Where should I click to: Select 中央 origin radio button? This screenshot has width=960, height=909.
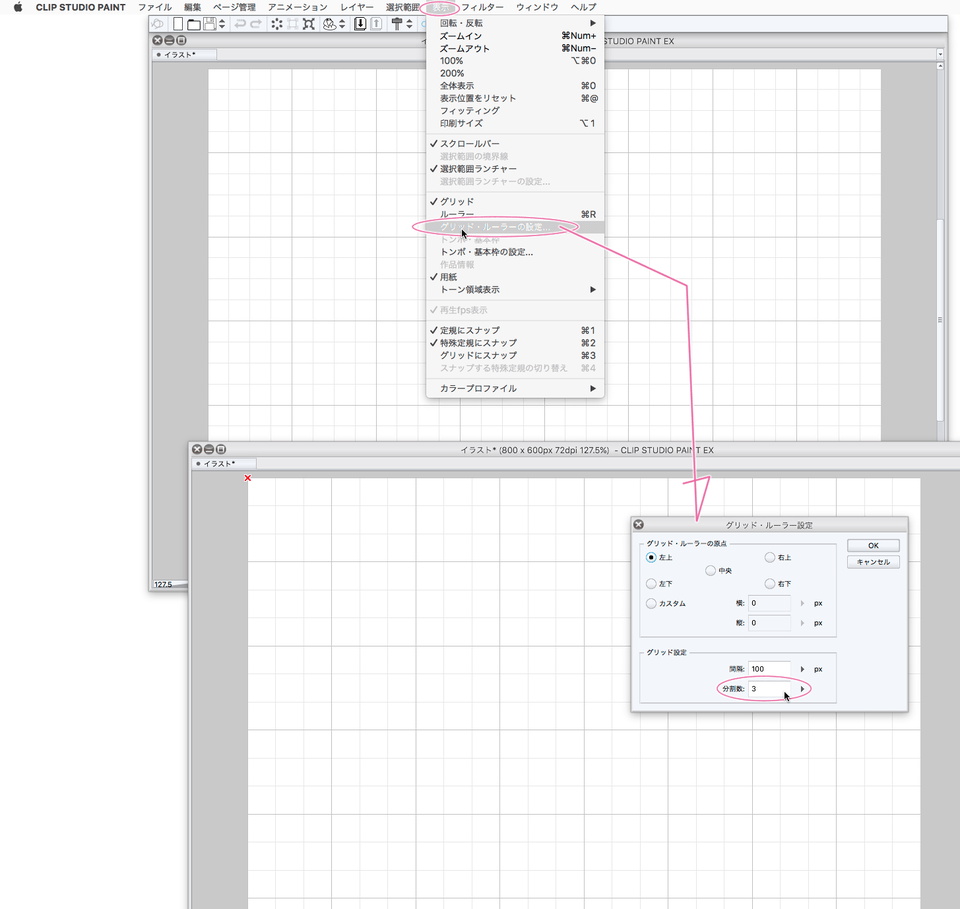710,570
